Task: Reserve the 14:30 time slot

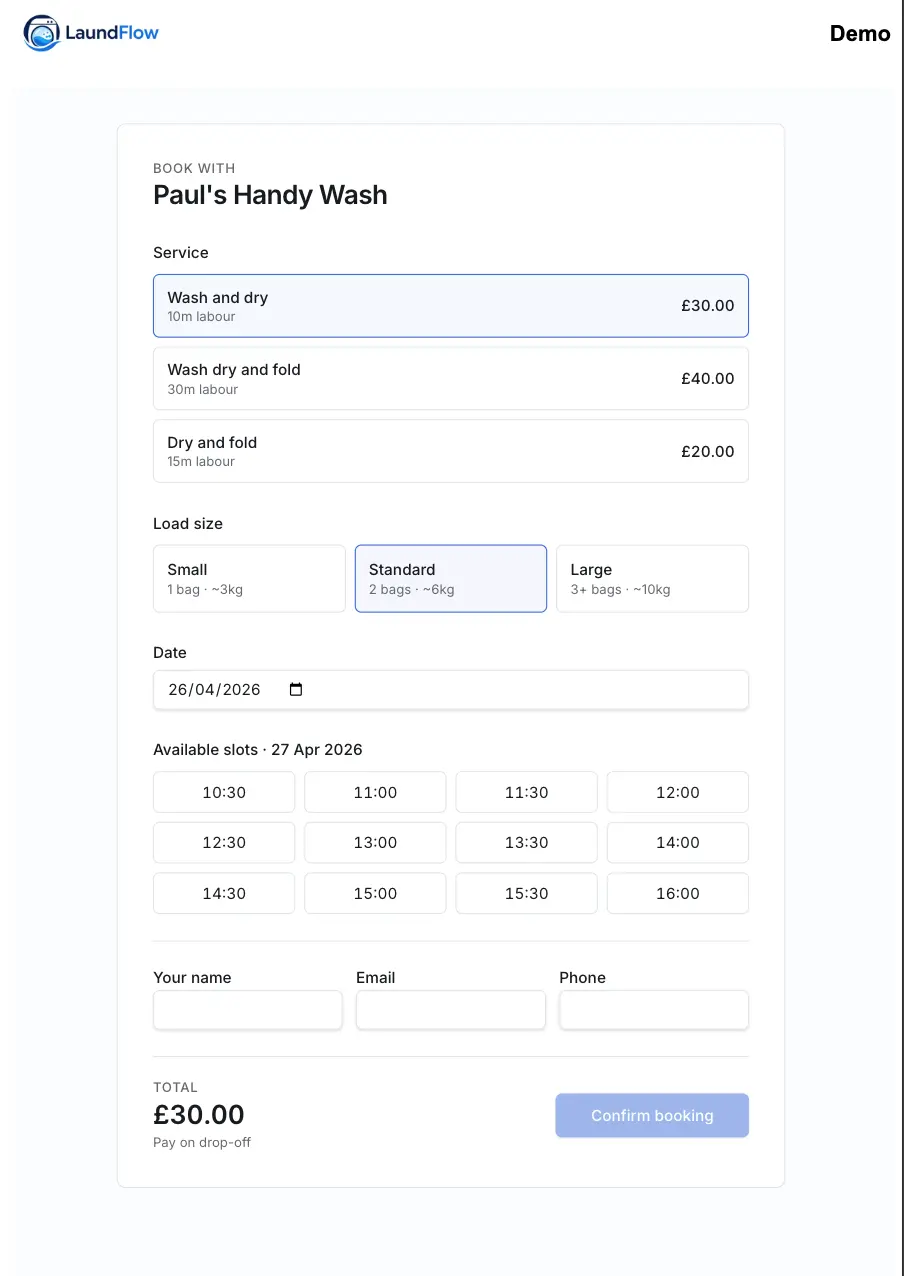Action: tap(223, 893)
